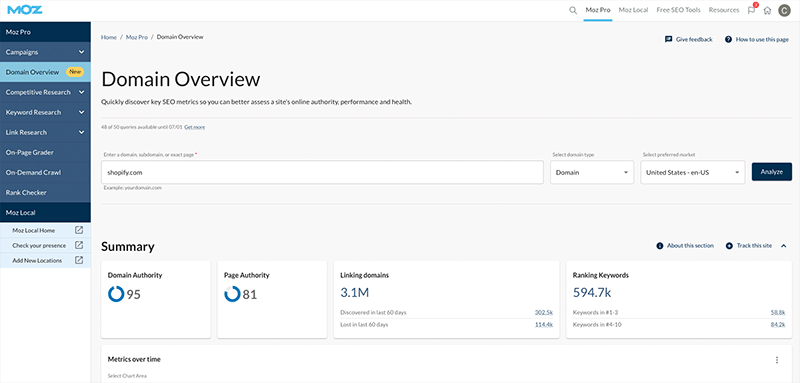Open On-Page Grader in sidebar
The height and width of the screenshot is (383, 800).
[x=45, y=152]
